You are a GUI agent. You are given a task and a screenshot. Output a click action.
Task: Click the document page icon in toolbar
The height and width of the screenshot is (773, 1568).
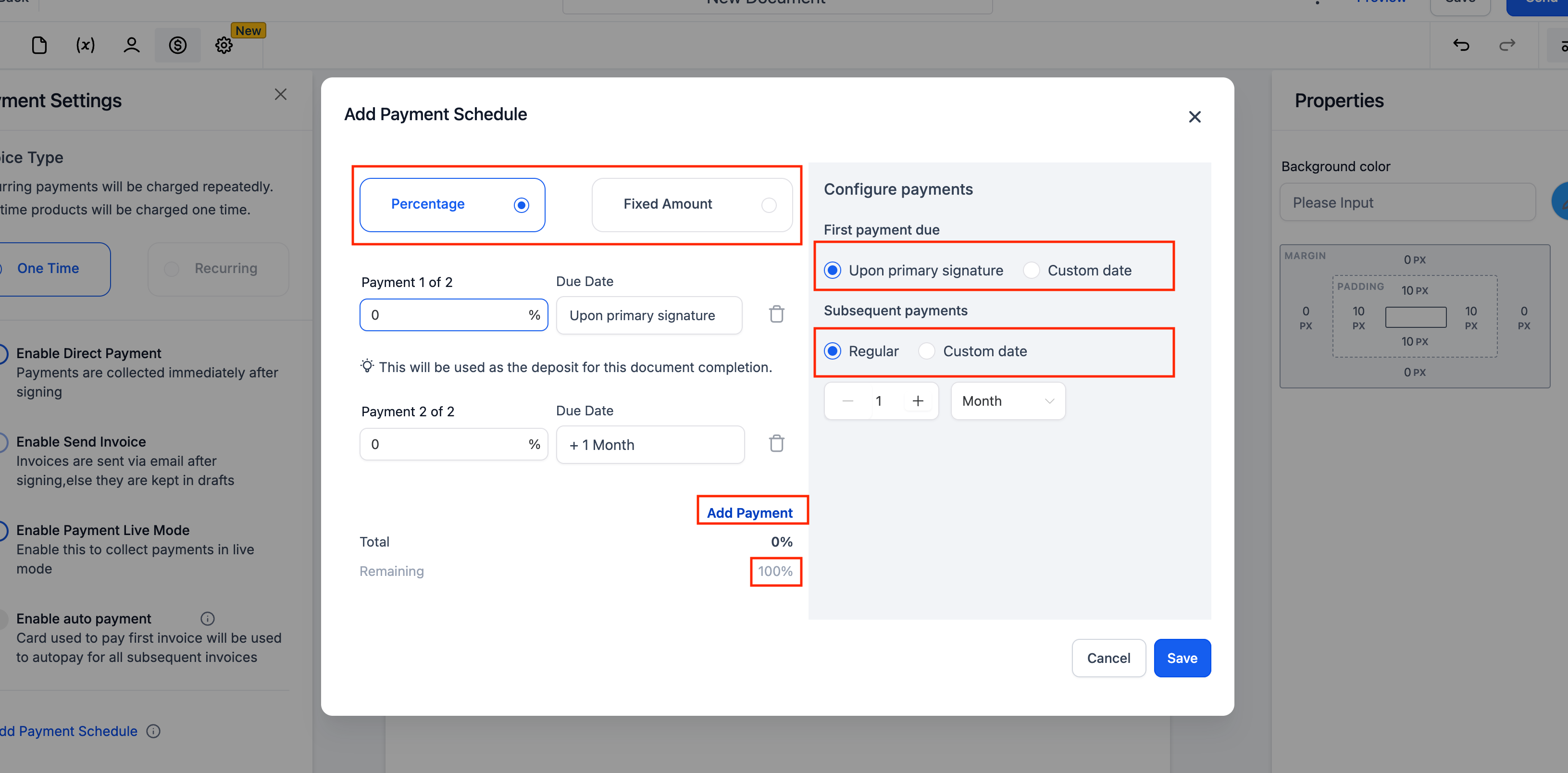[39, 45]
